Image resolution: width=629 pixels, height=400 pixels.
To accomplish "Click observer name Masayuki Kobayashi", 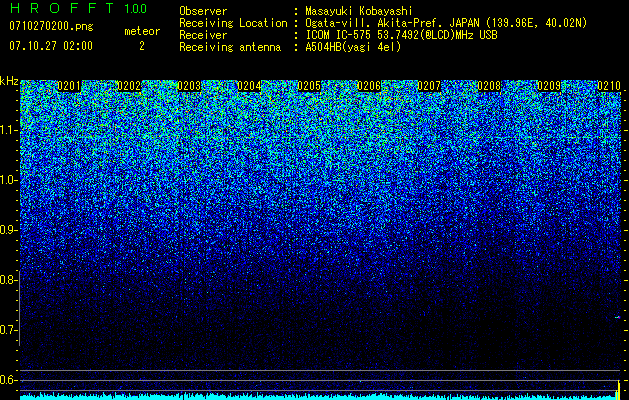I will point(359,12).
